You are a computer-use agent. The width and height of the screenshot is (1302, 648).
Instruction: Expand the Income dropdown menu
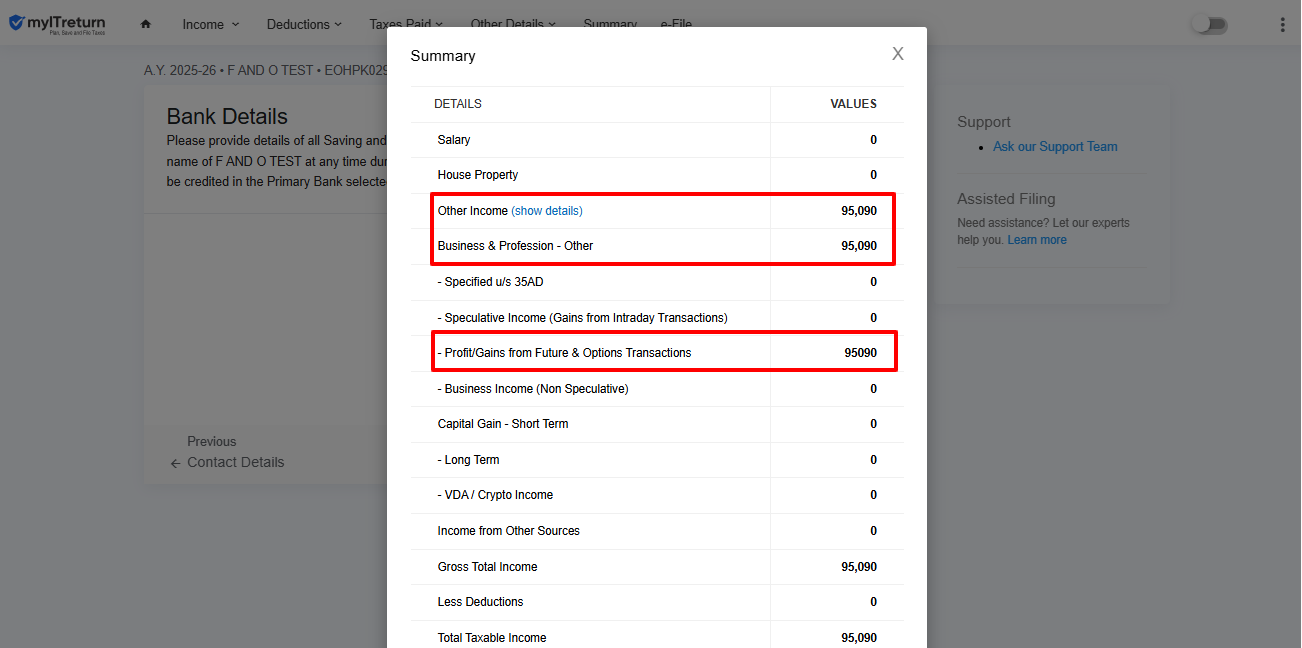[x=211, y=24]
